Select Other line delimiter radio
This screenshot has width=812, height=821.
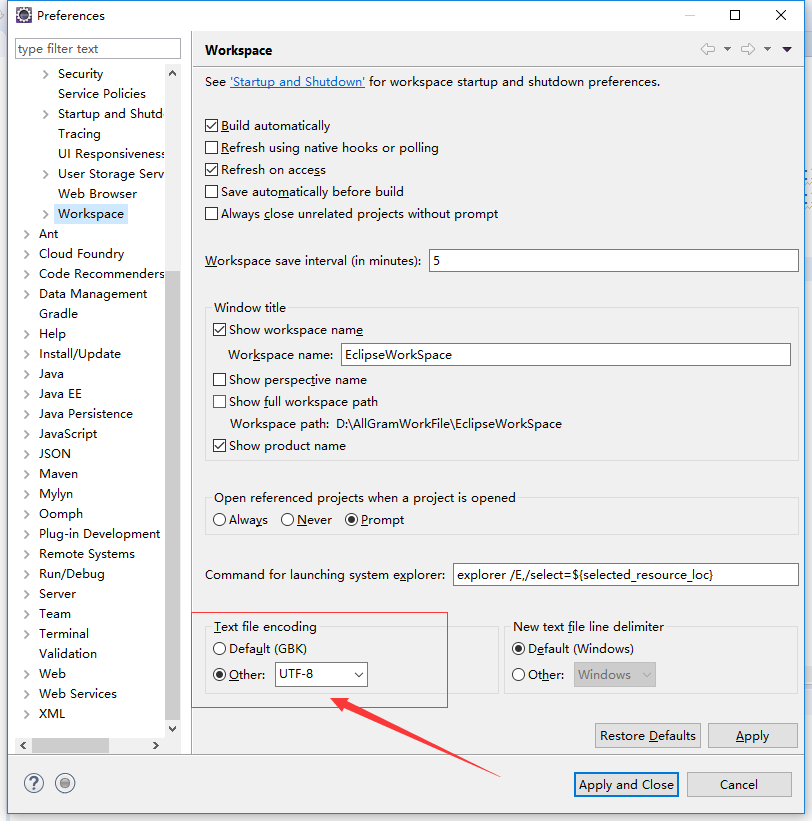tap(518, 674)
